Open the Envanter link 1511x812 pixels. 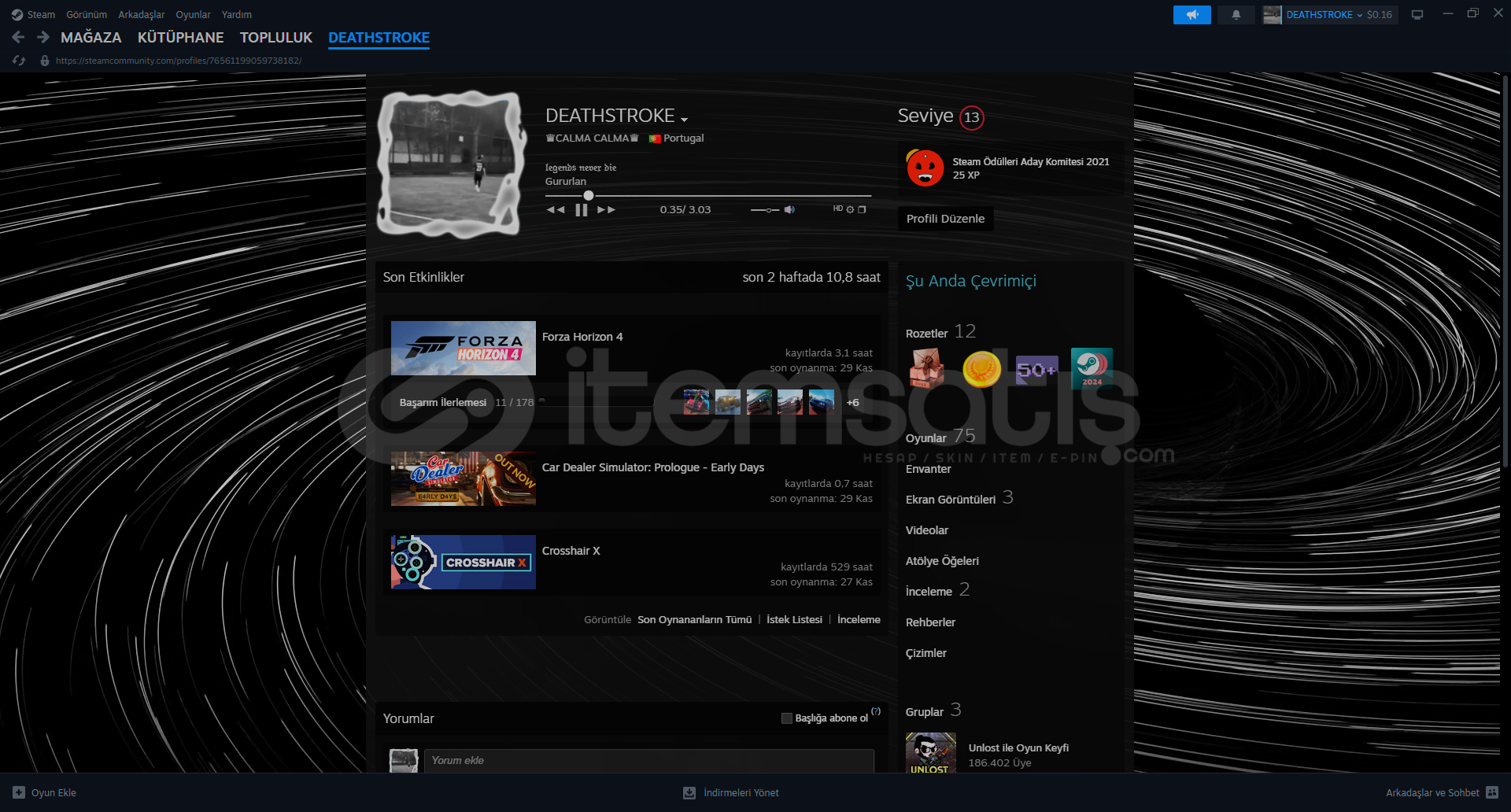click(929, 469)
